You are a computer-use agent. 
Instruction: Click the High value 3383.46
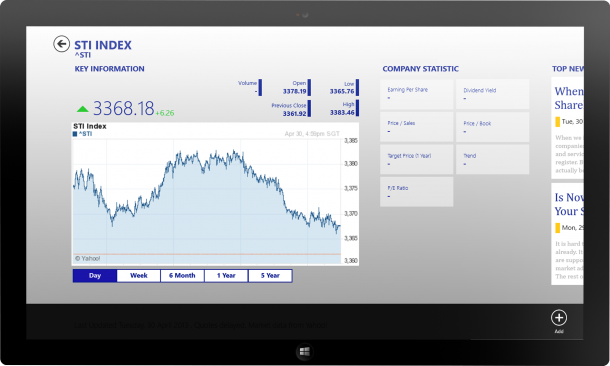tap(342, 112)
